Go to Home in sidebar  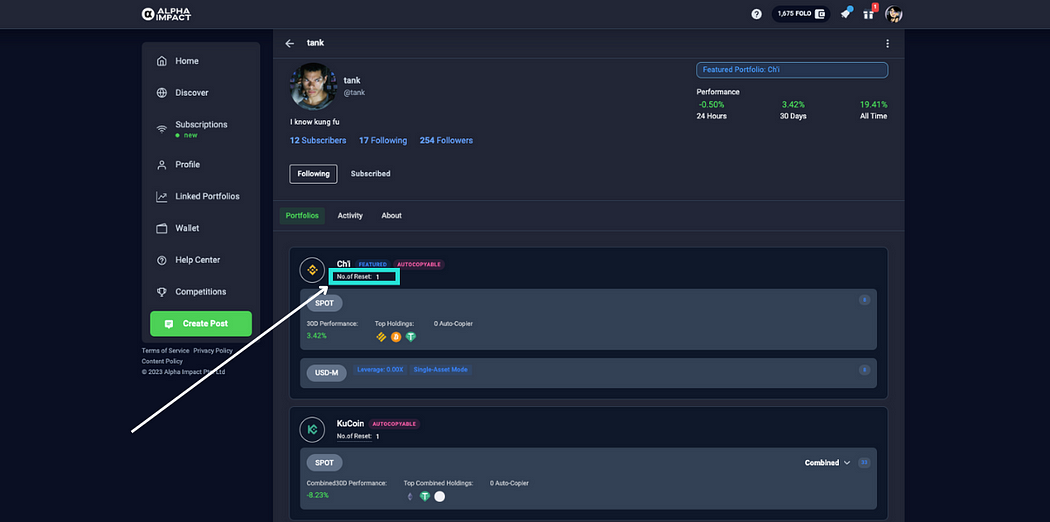pyautogui.click(x=187, y=61)
